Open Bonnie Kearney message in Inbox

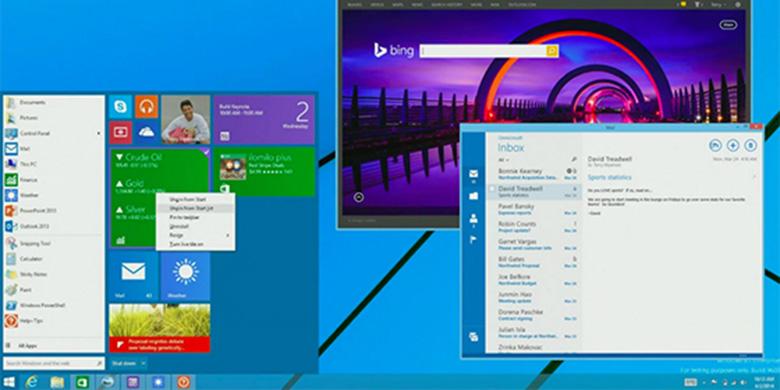coord(533,173)
